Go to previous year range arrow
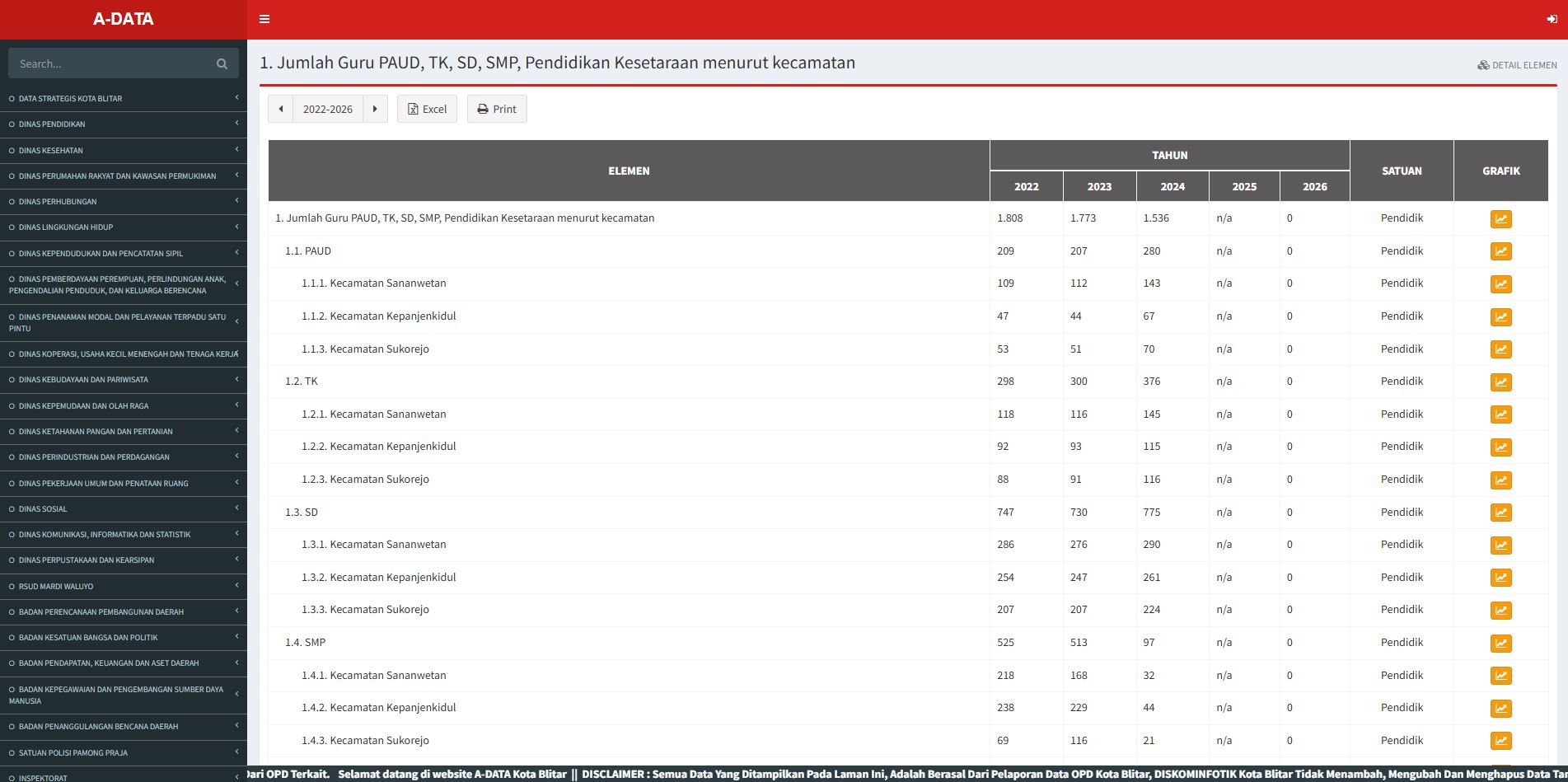Screen dimensions: 1568x782 click(281, 109)
